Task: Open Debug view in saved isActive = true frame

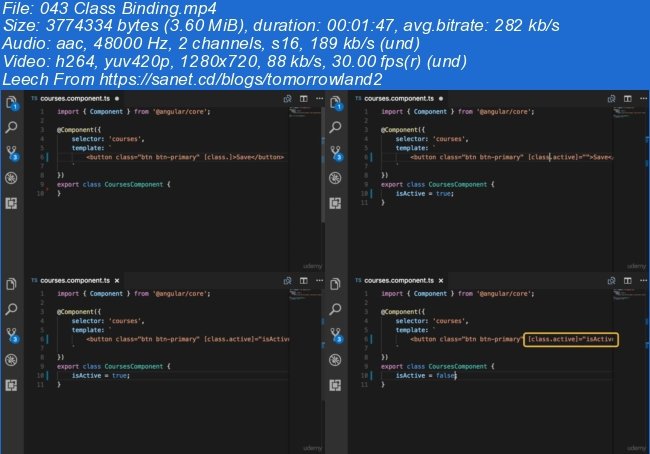Action: [x=11, y=360]
